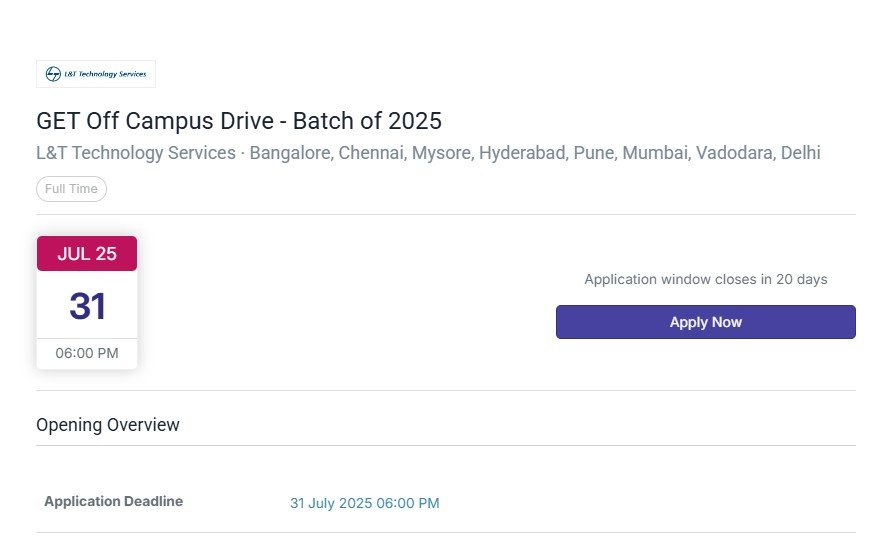Click L&T Technology Services in subtitle
The width and height of the screenshot is (885, 540).
pos(136,153)
